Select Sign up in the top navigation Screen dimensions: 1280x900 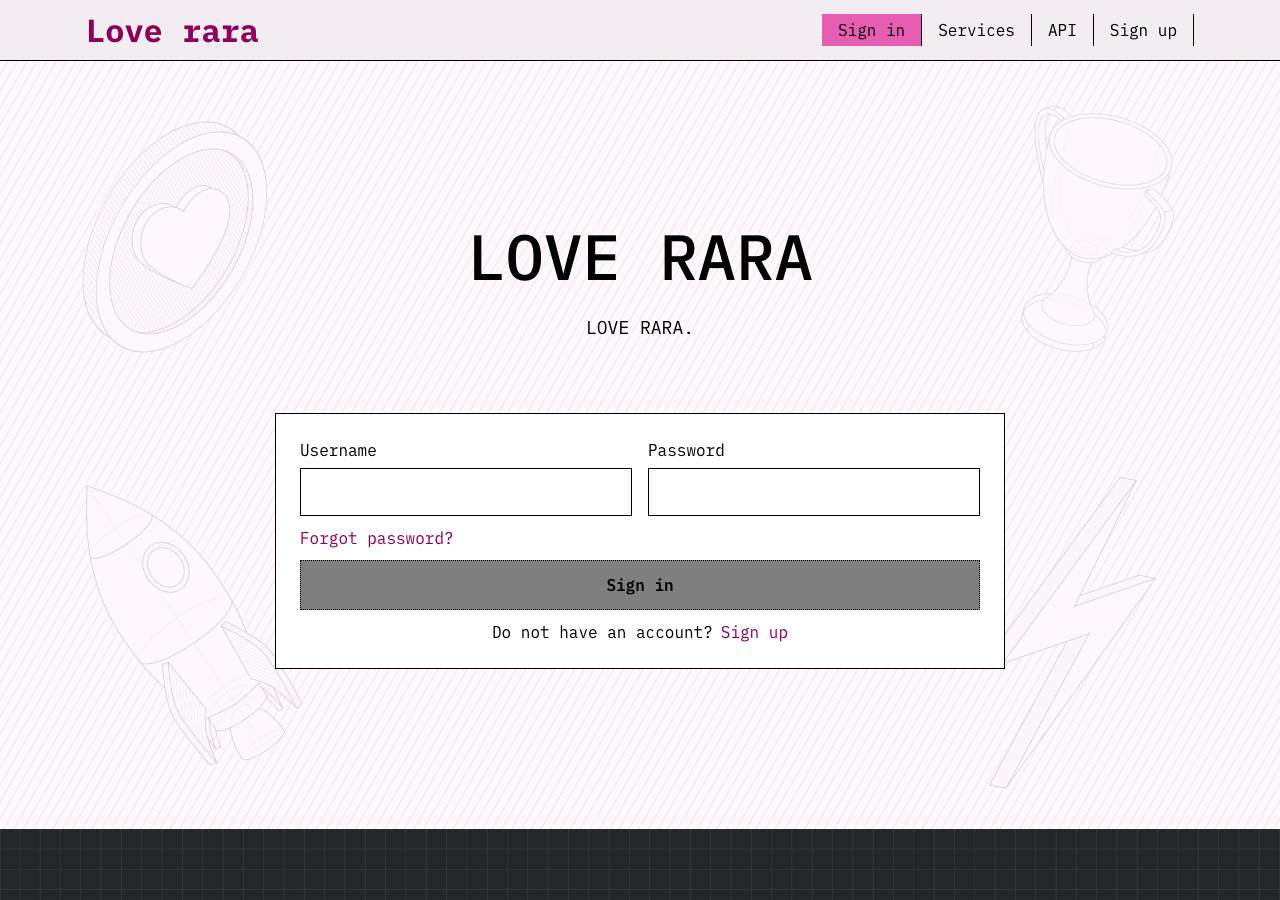[x=1143, y=30]
